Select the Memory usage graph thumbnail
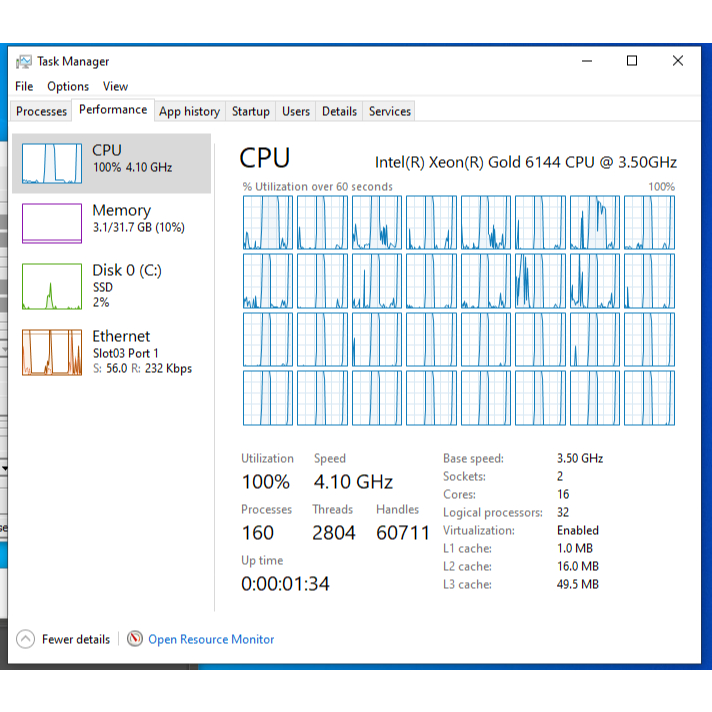The image size is (712, 712). tap(52, 223)
